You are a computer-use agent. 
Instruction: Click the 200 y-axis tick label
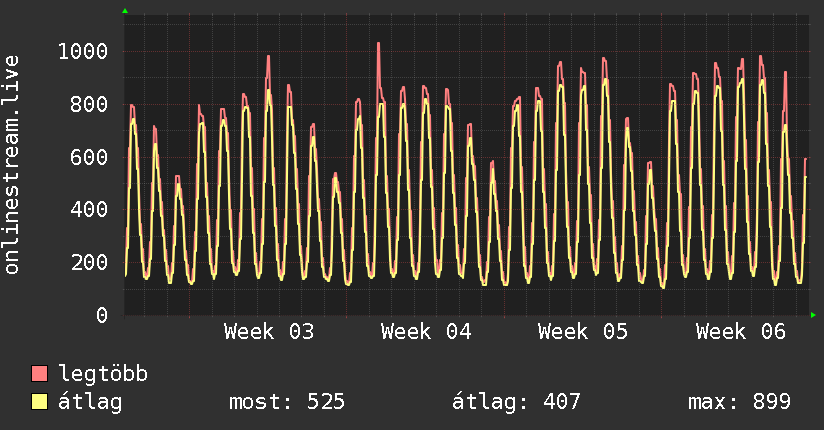click(x=91, y=263)
